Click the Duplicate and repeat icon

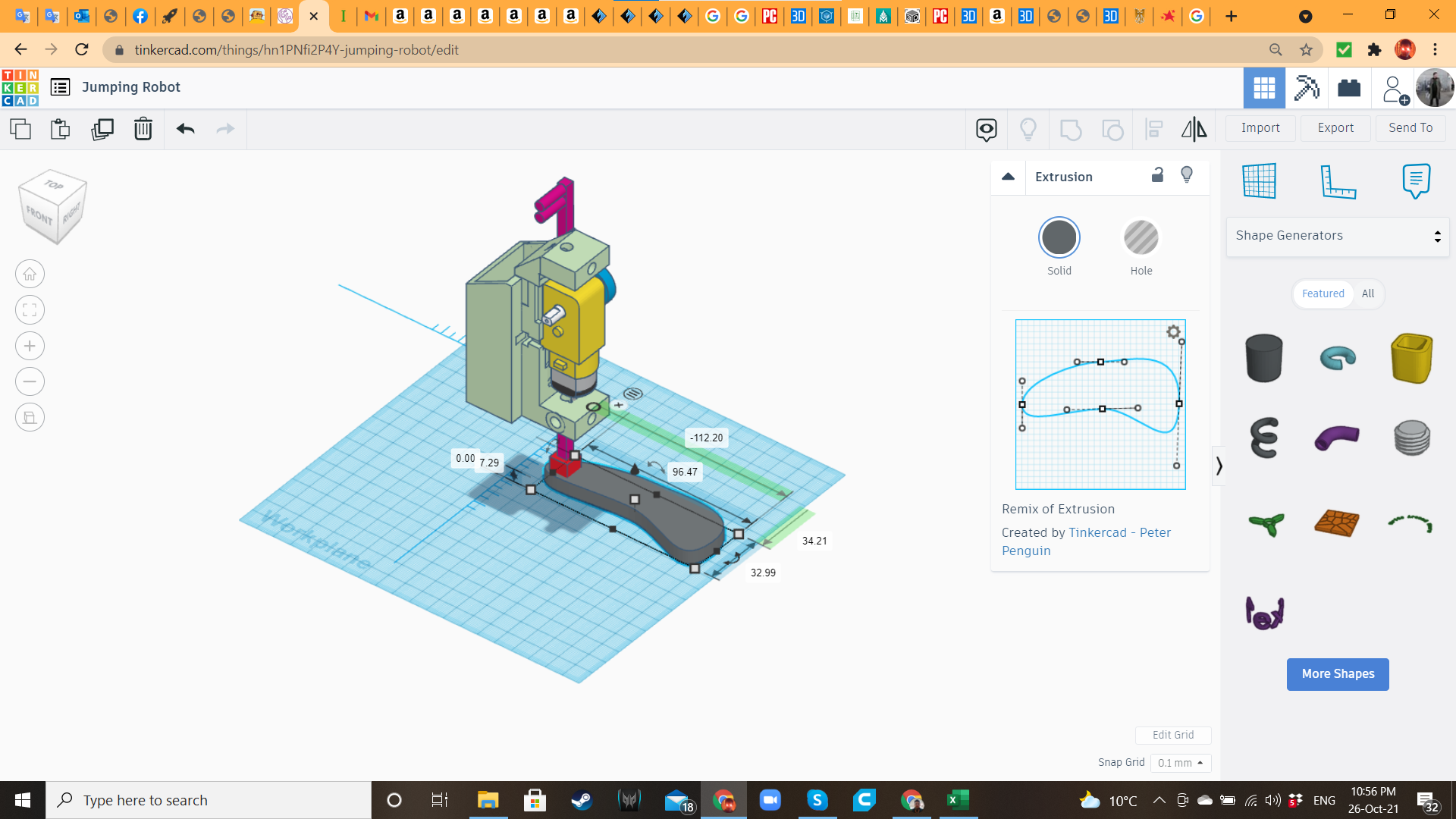coord(102,129)
